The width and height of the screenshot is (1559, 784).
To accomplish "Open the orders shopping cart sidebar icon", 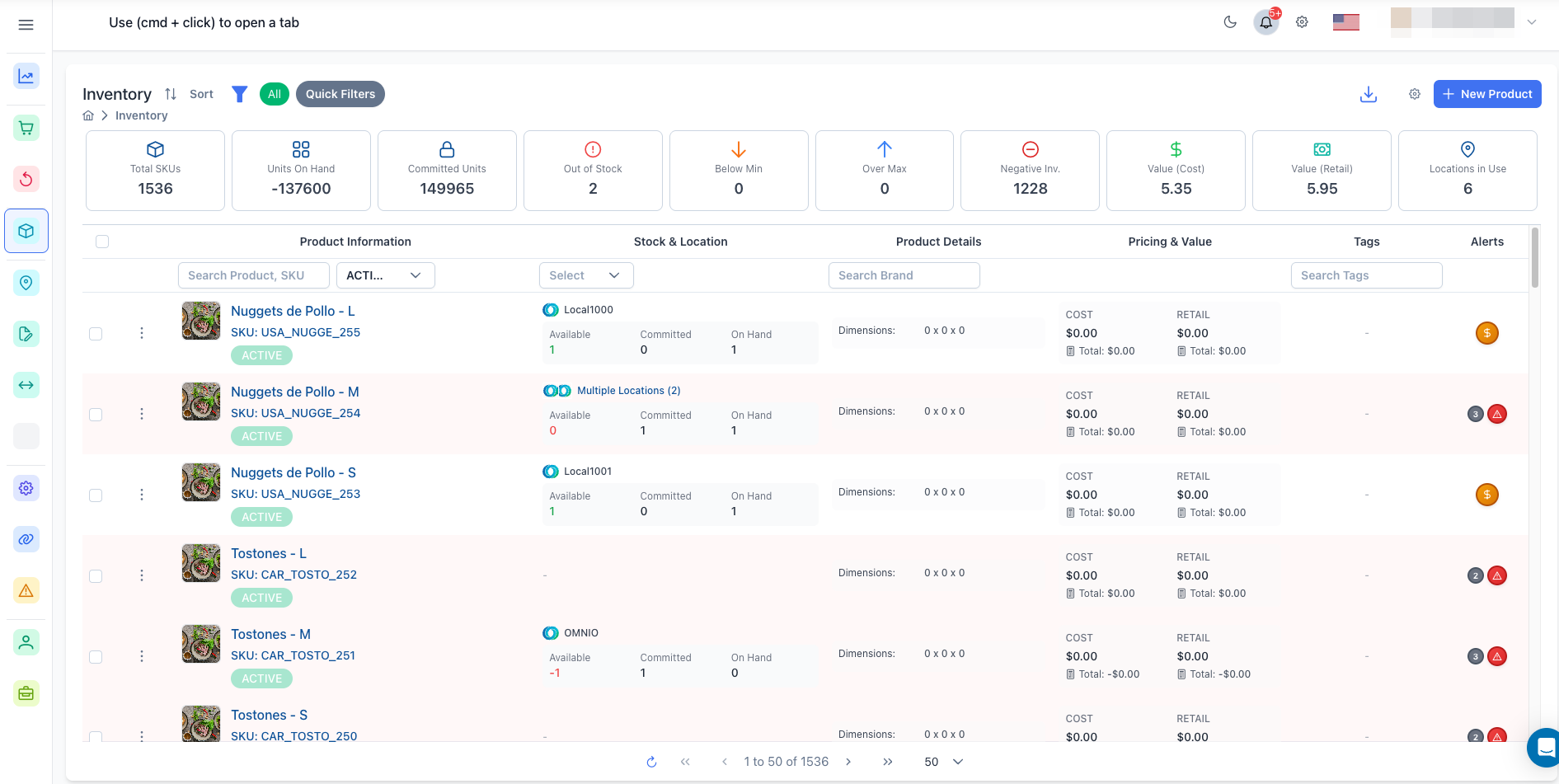I will point(26,128).
